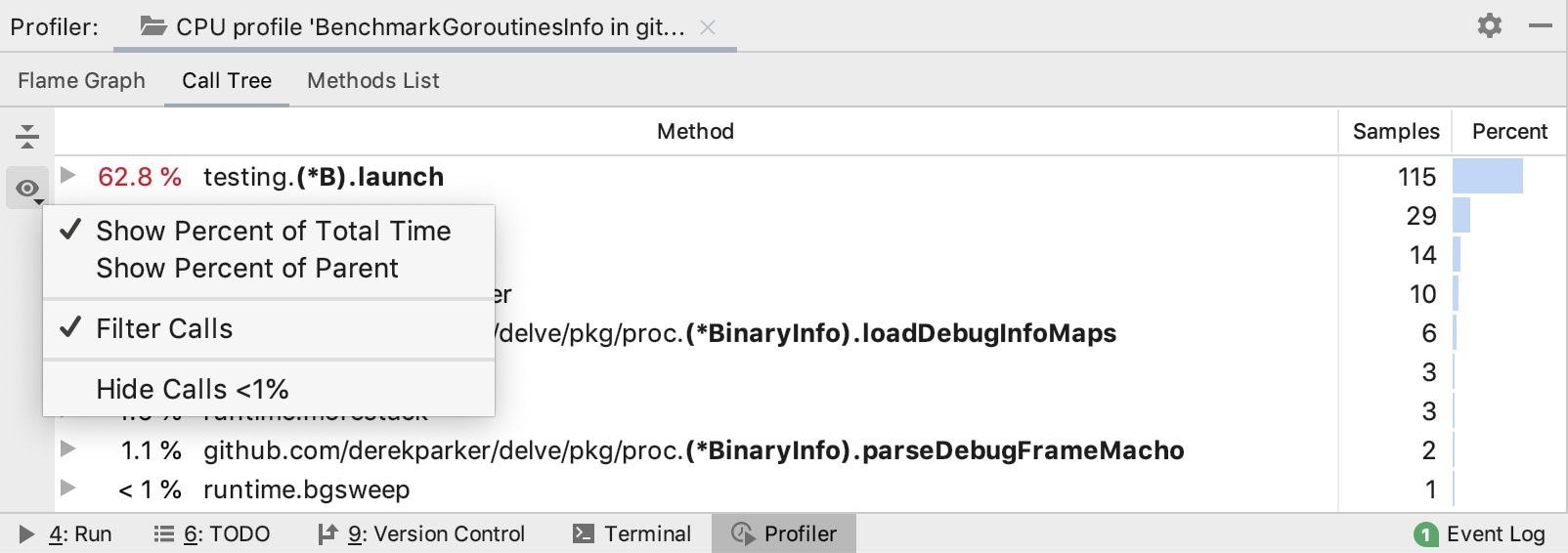
Task: Open the Terminal tool window
Action: (x=632, y=533)
